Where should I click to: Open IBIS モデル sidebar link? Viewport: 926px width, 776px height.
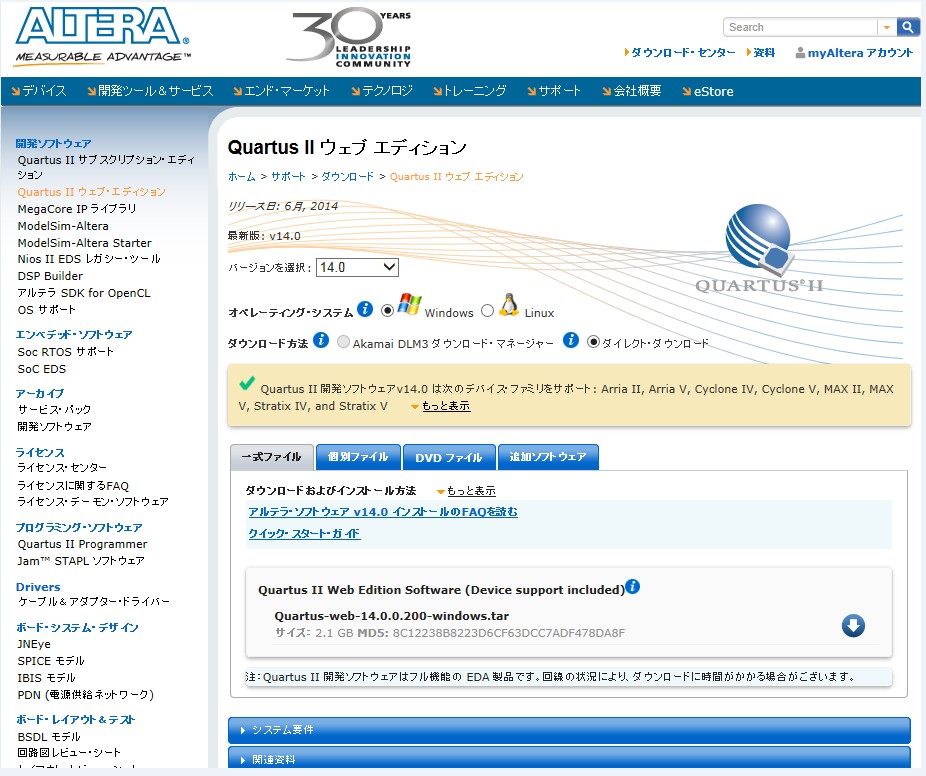click(46, 677)
